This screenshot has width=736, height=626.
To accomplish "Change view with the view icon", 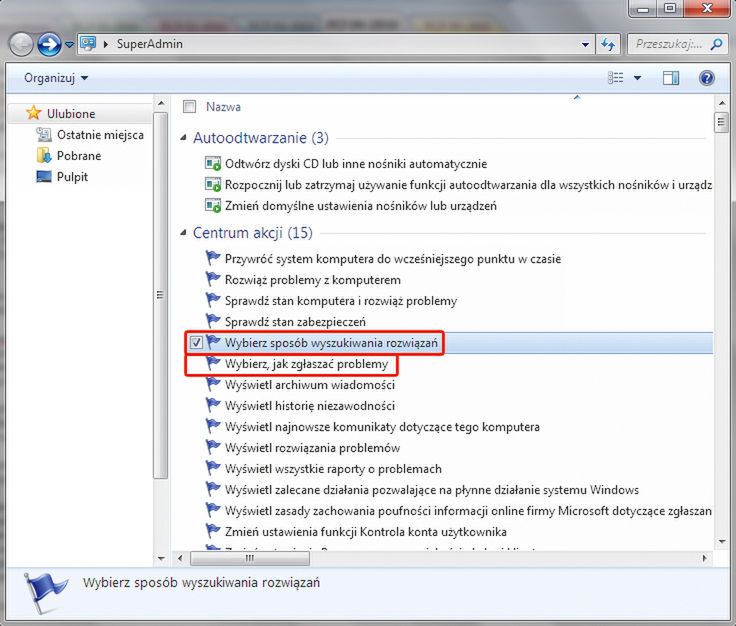I will click(616, 78).
